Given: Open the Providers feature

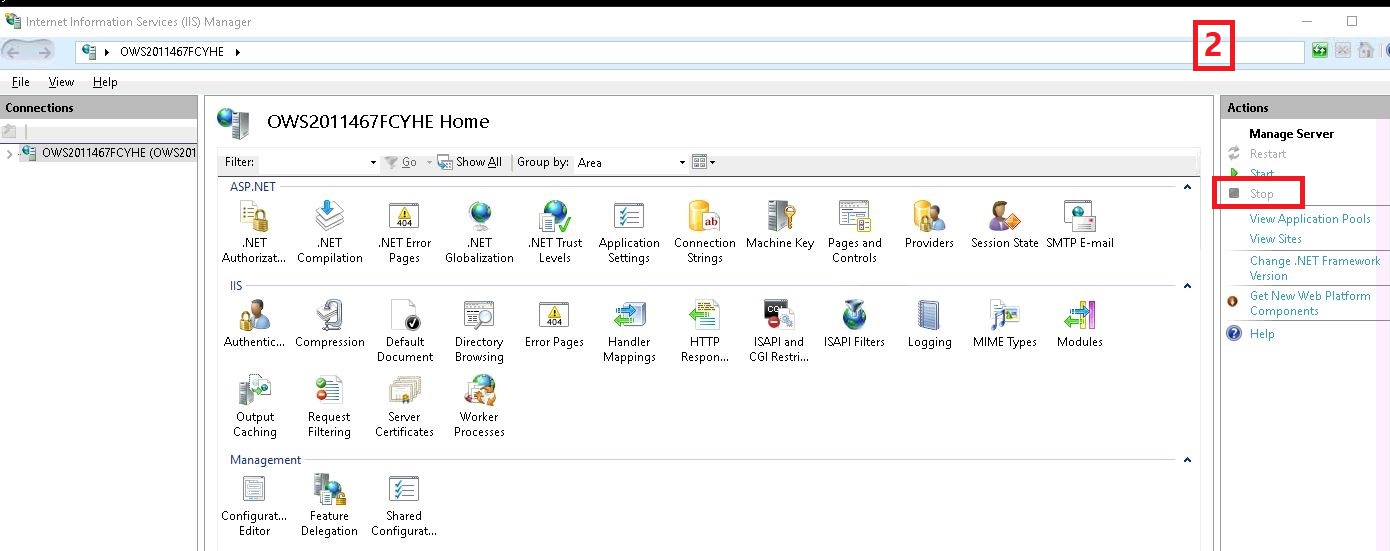Looking at the screenshot, I should [929, 224].
